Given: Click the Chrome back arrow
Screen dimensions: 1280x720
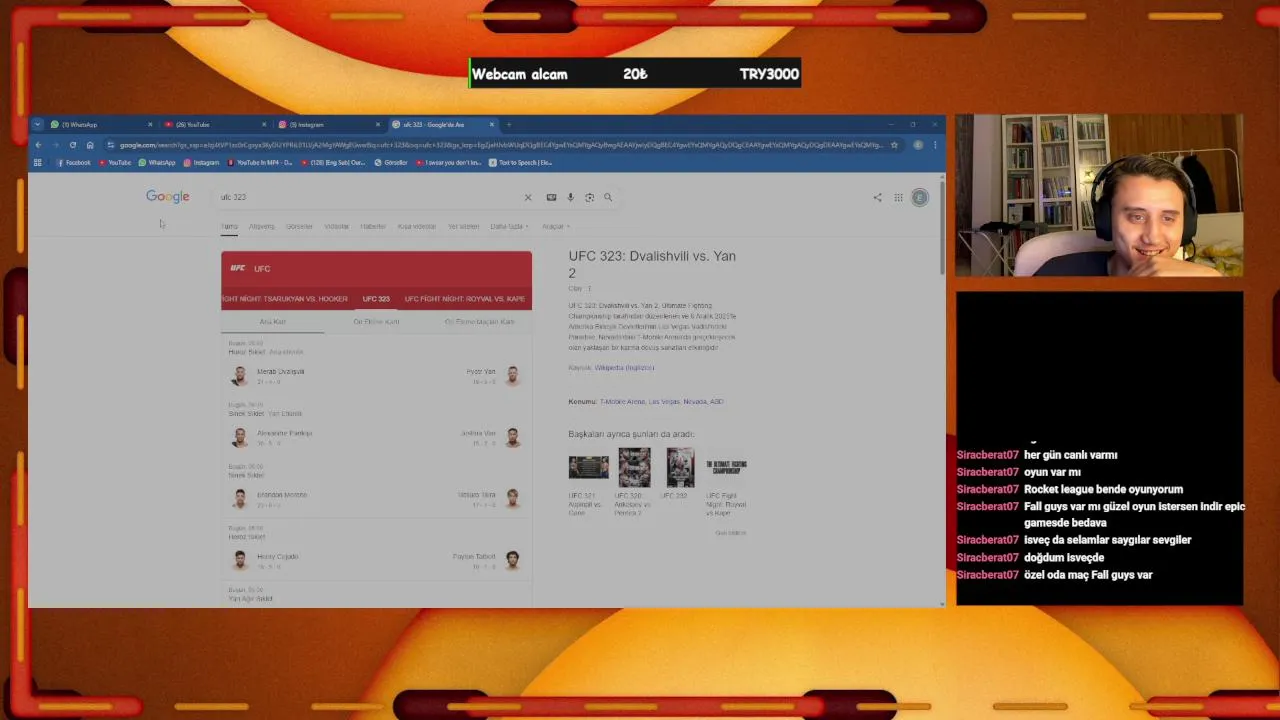Looking at the screenshot, I should tap(38, 145).
